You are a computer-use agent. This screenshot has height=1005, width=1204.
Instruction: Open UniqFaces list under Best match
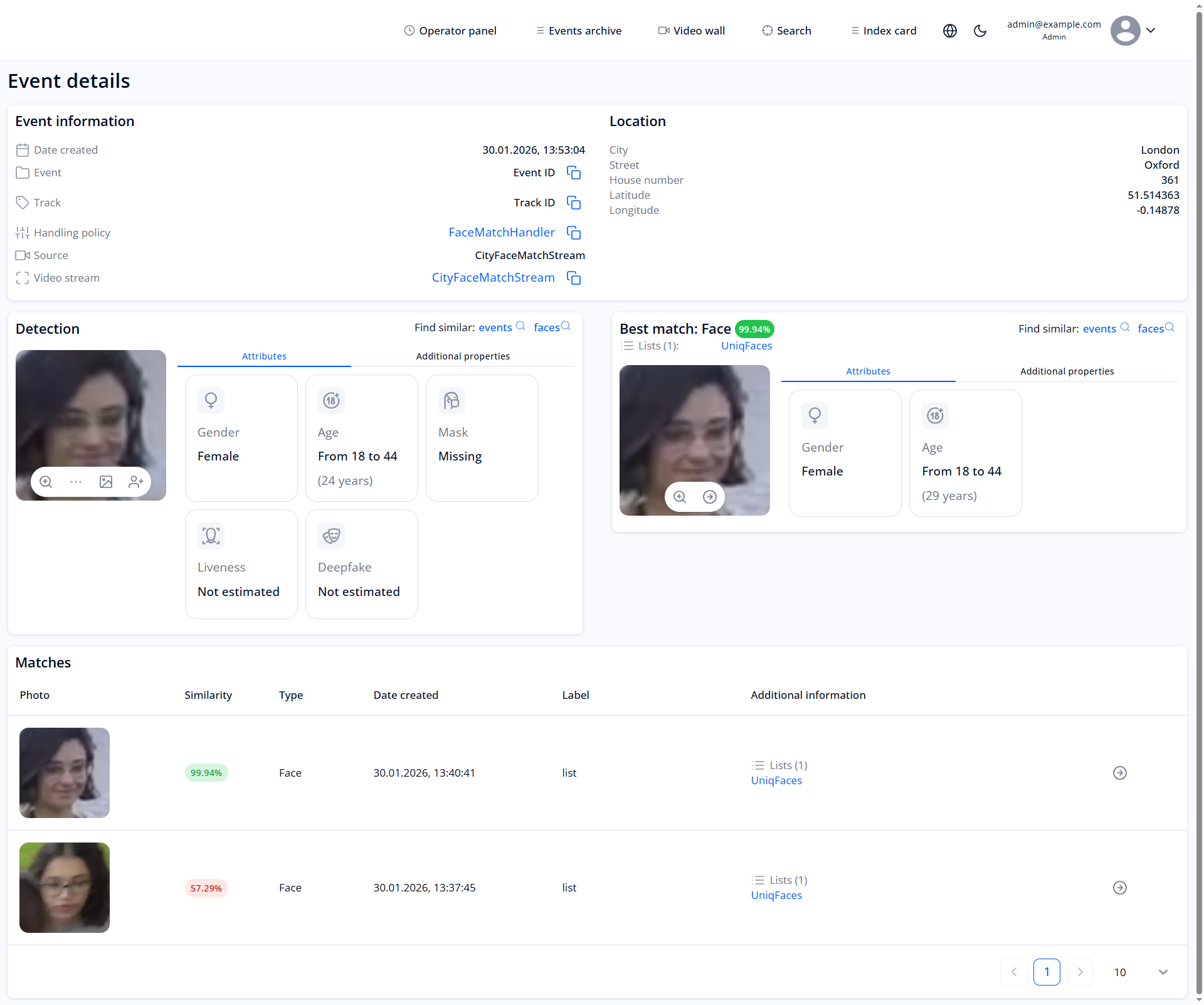[746, 346]
